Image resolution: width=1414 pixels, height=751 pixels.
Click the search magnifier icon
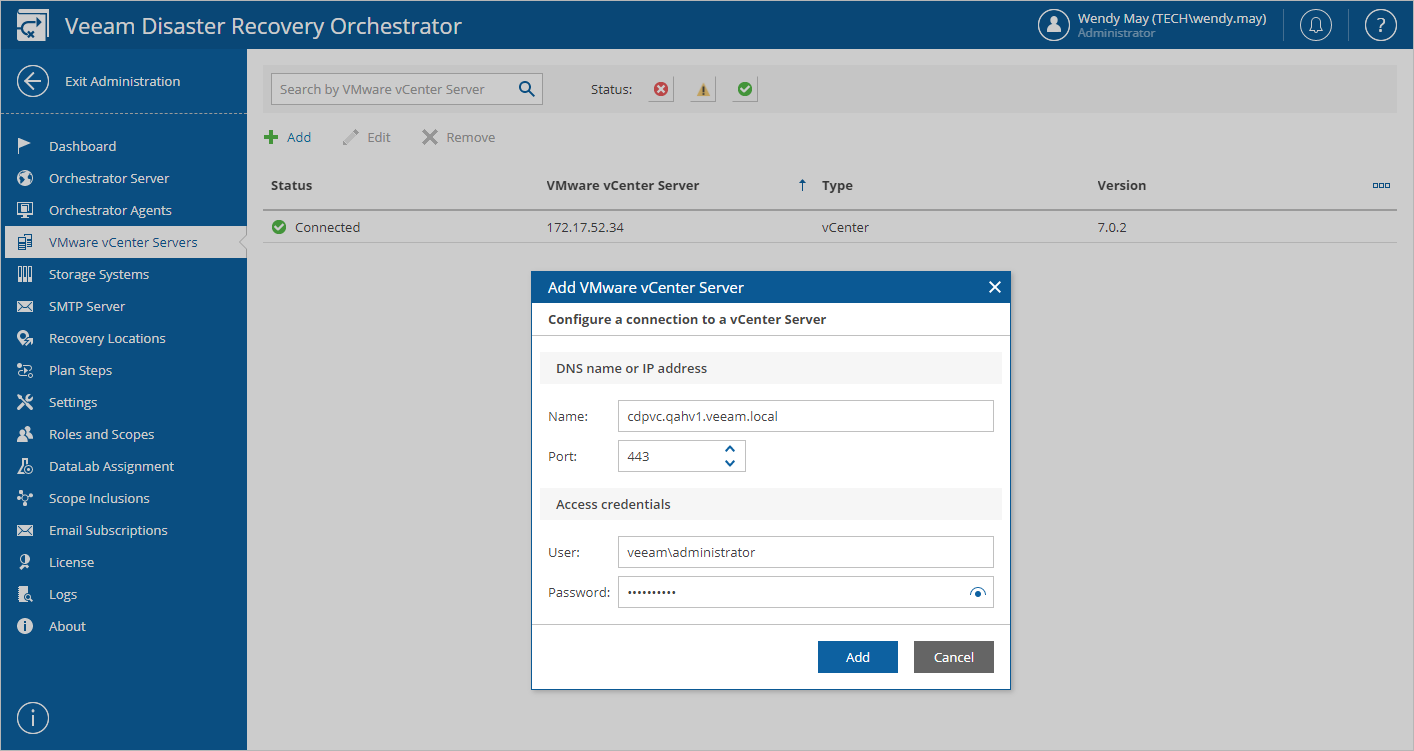click(x=527, y=89)
